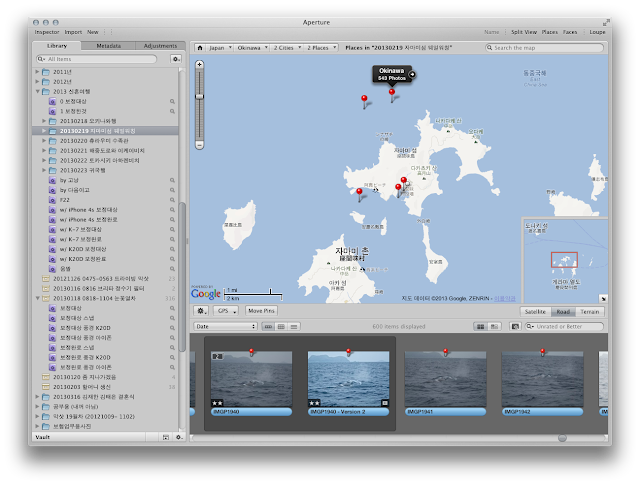Image resolution: width=640 pixels, height=485 pixels.
Task: Open the Metadata tab
Action: pyautogui.click(x=108, y=46)
